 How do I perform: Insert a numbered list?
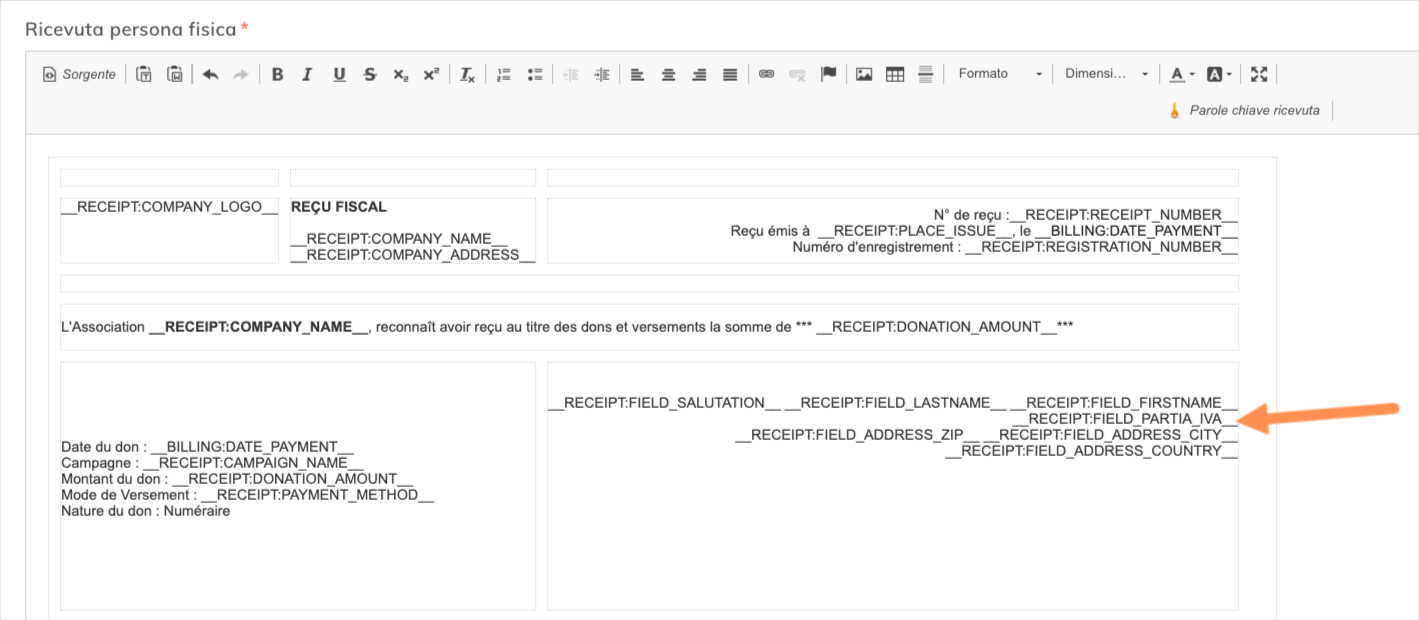click(x=504, y=74)
